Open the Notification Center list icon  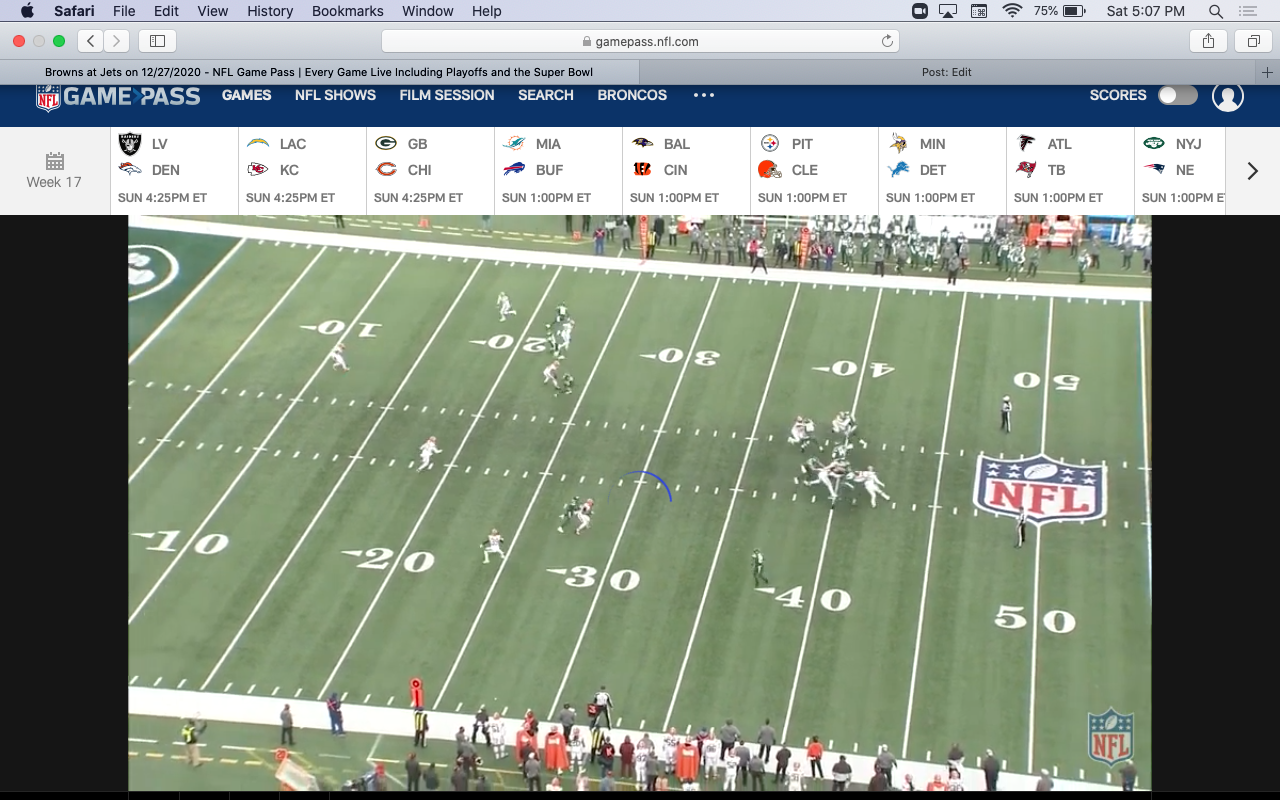[1247, 11]
